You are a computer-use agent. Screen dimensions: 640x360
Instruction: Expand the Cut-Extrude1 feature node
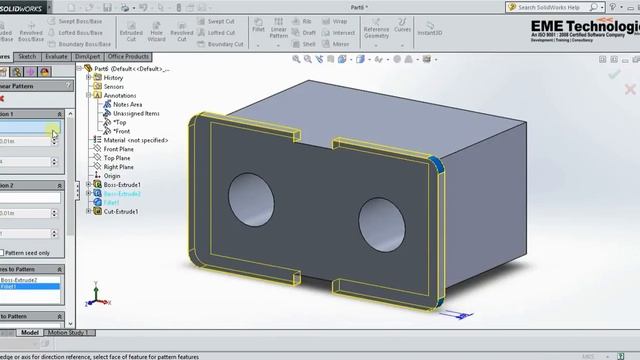(x=89, y=211)
